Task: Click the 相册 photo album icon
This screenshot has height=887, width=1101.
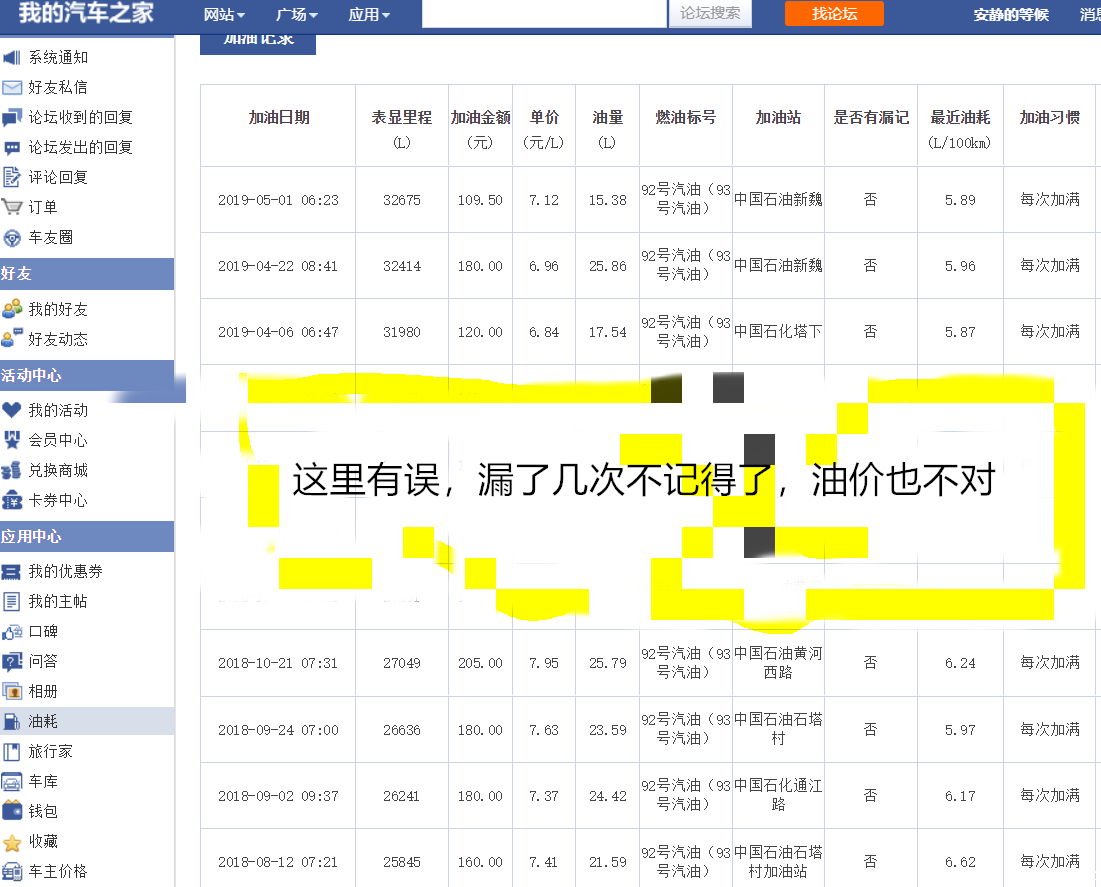Action: point(12,691)
